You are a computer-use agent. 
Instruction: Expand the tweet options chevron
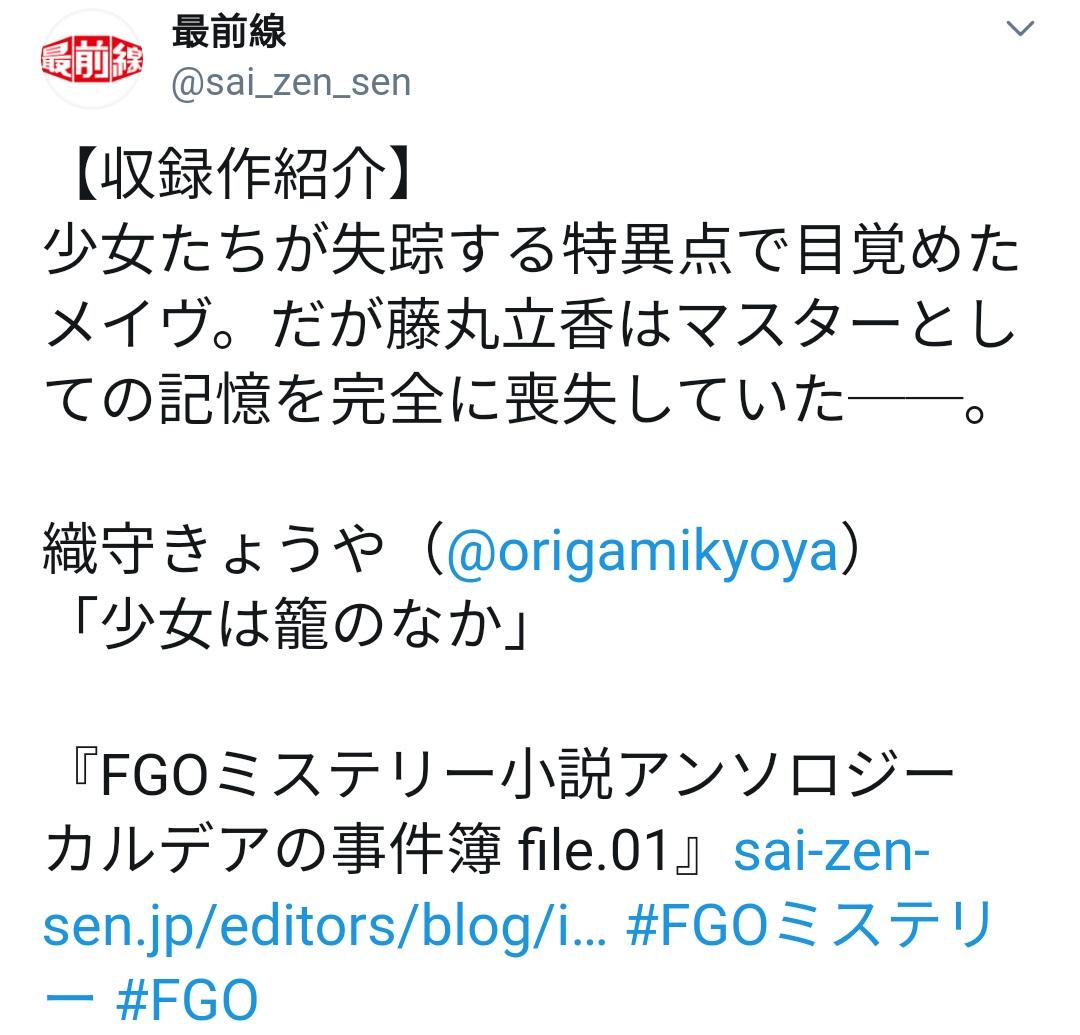click(x=1019, y=28)
